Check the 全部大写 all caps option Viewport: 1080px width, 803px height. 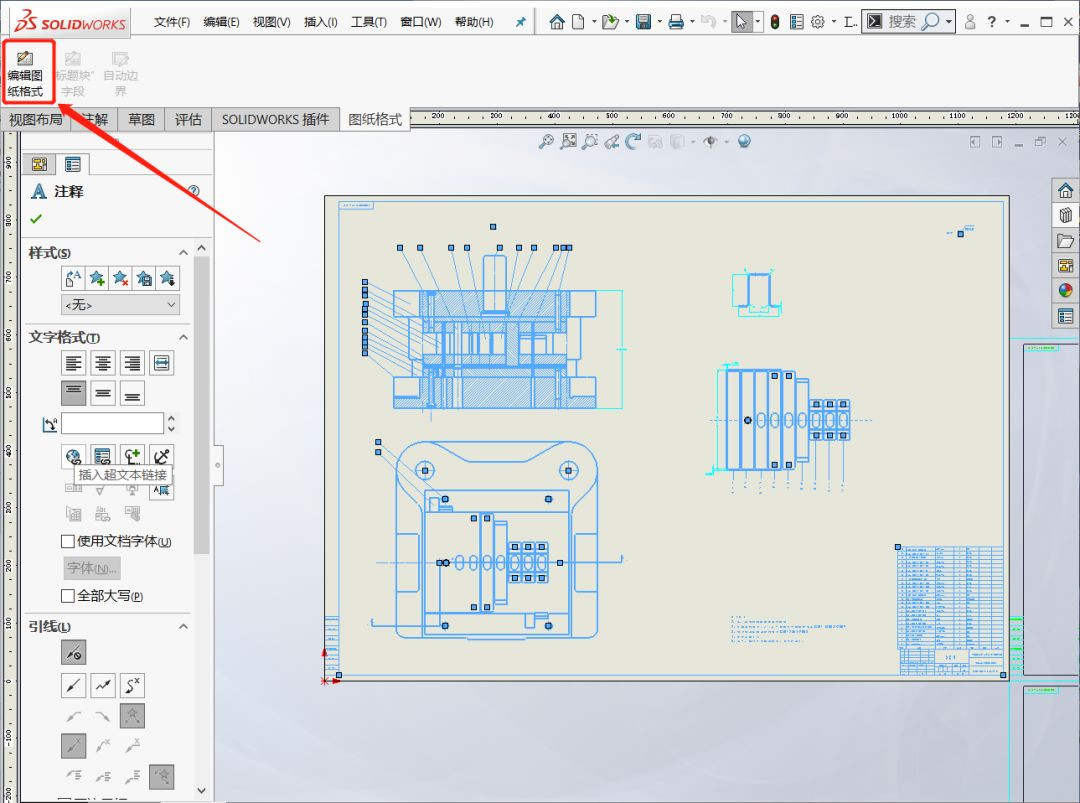68,596
